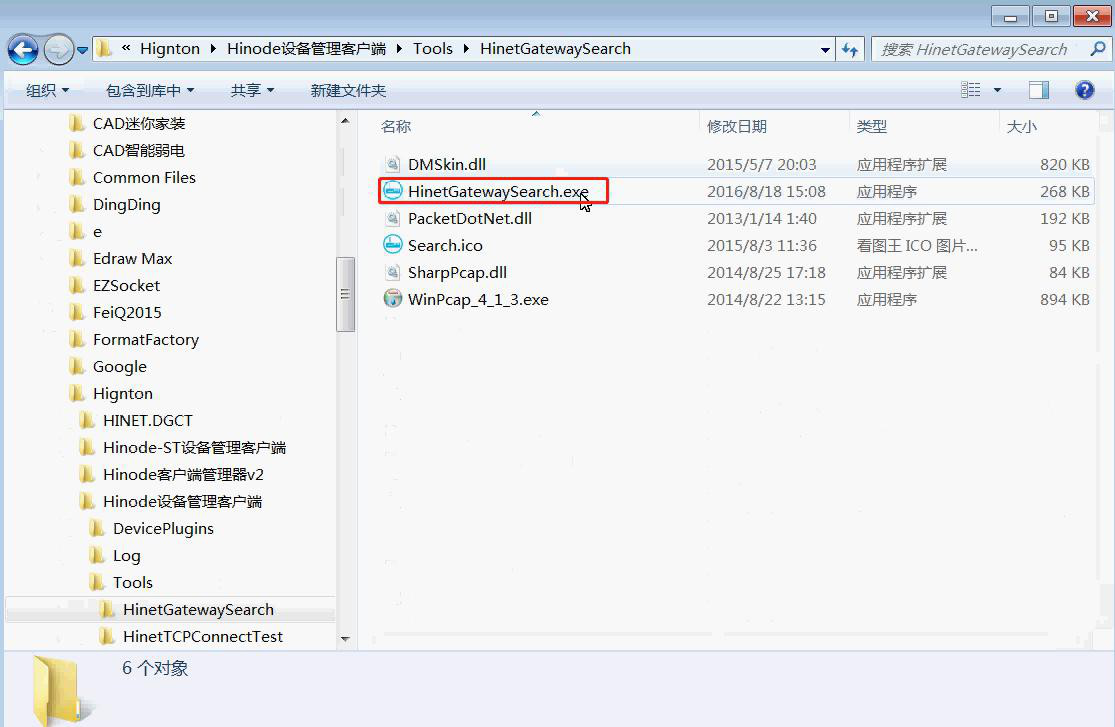Image resolution: width=1115 pixels, height=727 pixels.
Task: Click the 新建文件夹 button
Action: point(348,90)
